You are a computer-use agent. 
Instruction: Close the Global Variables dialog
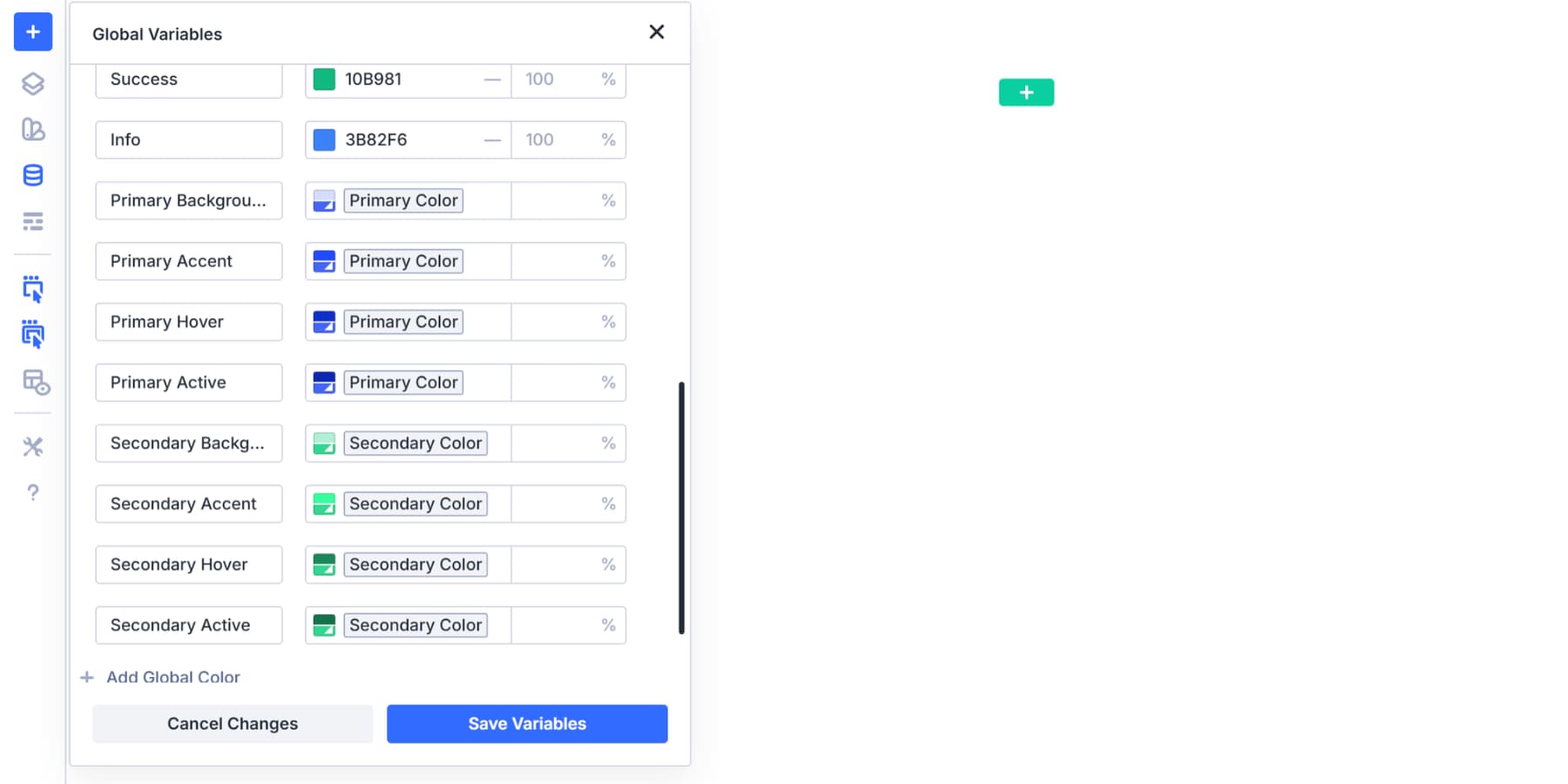pyautogui.click(x=656, y=32)
